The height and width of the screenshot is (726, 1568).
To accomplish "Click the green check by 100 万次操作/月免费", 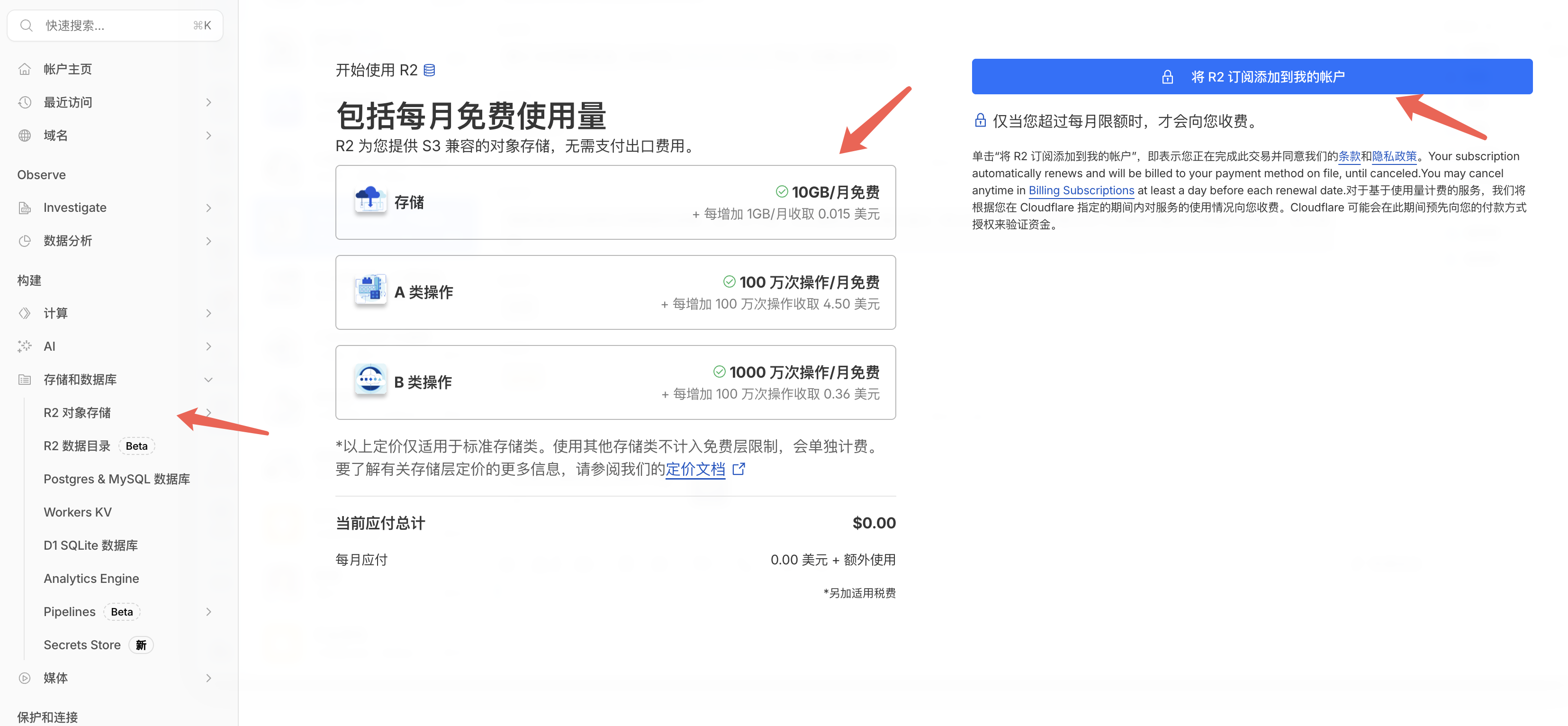I will 729,281.
